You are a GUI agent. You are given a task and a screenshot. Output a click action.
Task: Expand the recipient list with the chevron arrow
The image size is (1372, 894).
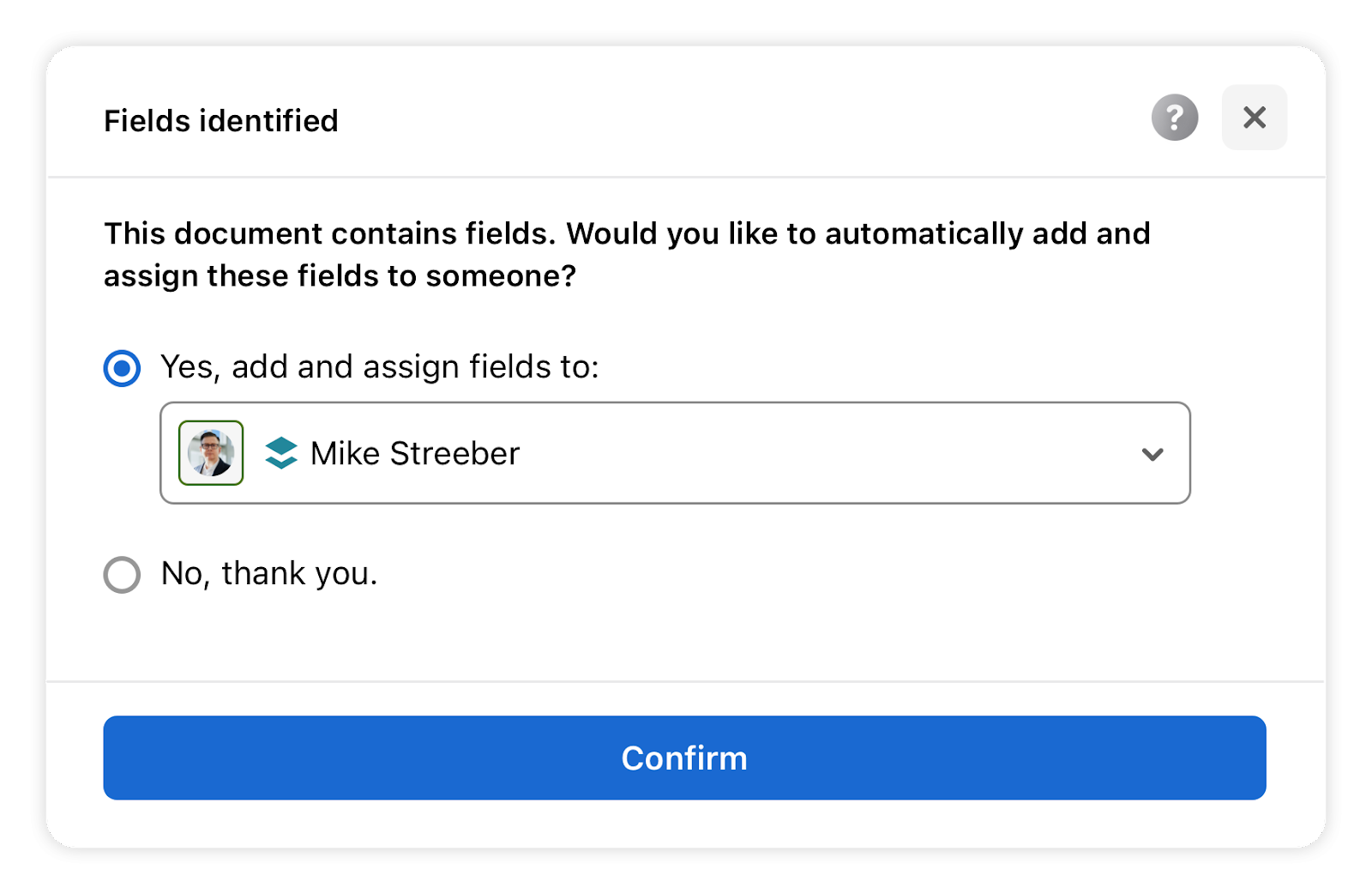click(1152, 454)
